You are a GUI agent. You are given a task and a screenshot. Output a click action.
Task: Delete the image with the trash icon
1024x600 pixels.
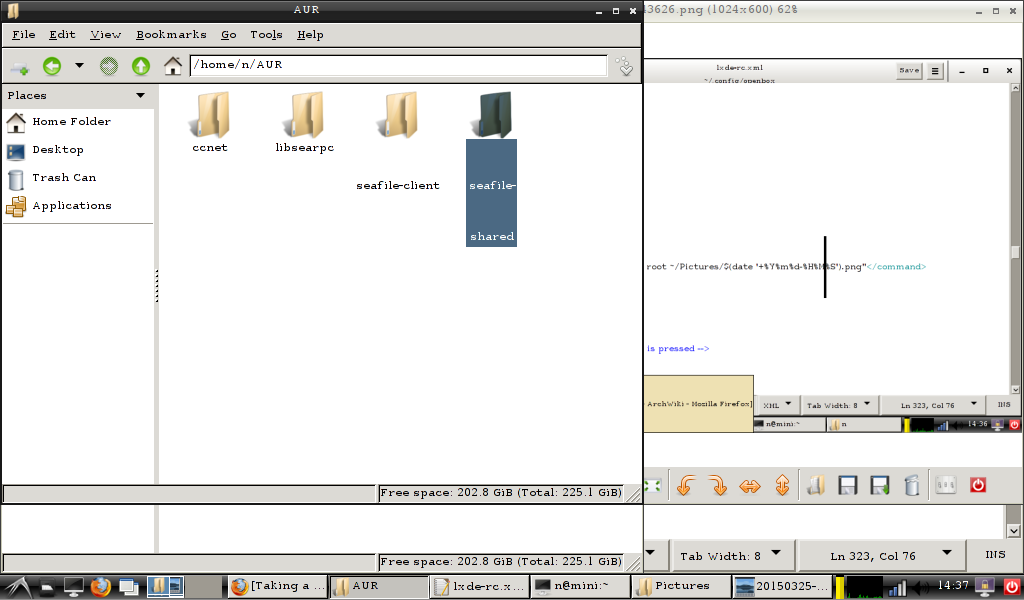(912, 486)
